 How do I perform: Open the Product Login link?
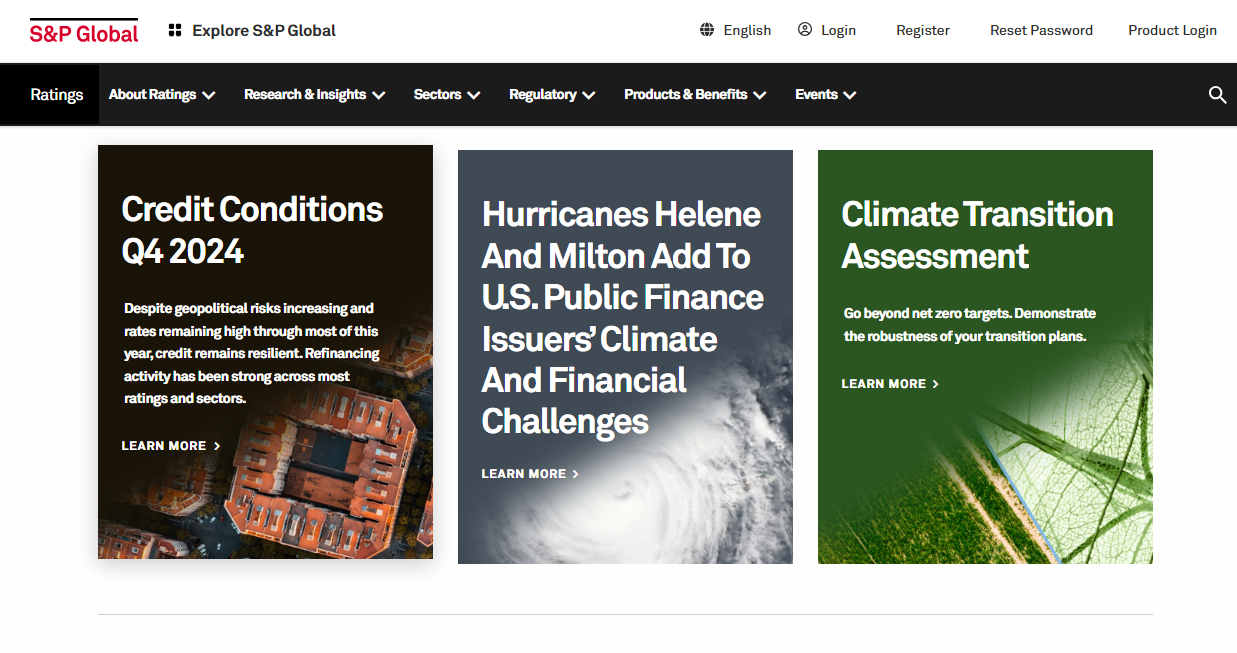point(1172,30)
